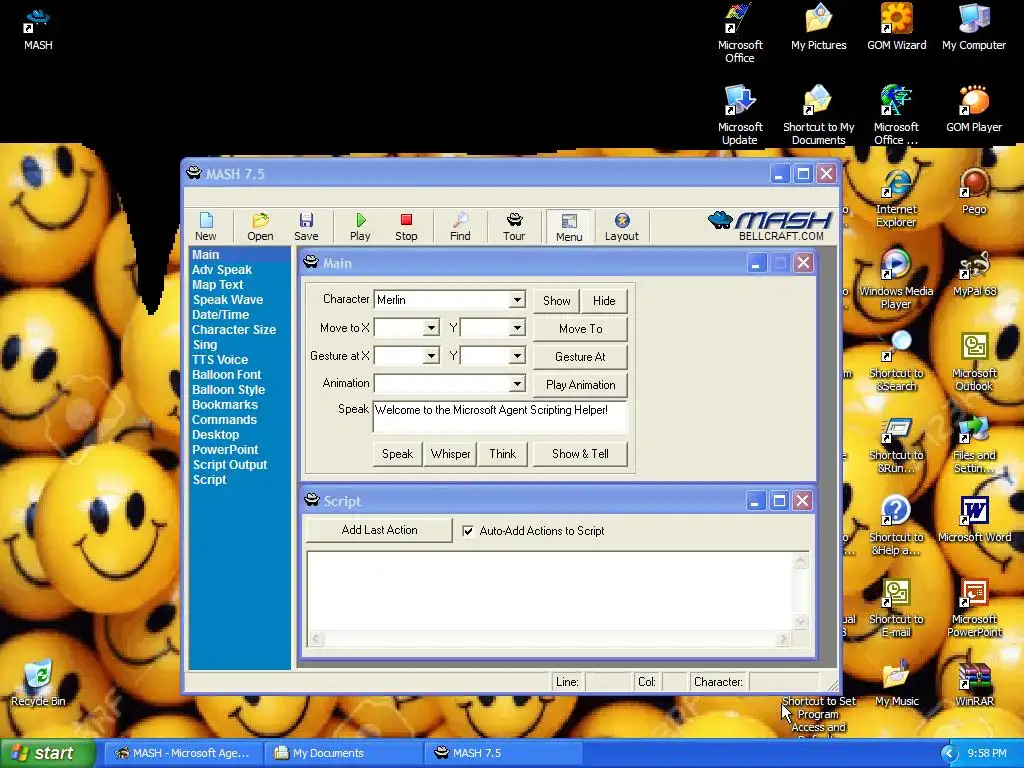Start playback with the Play icon

360,227
